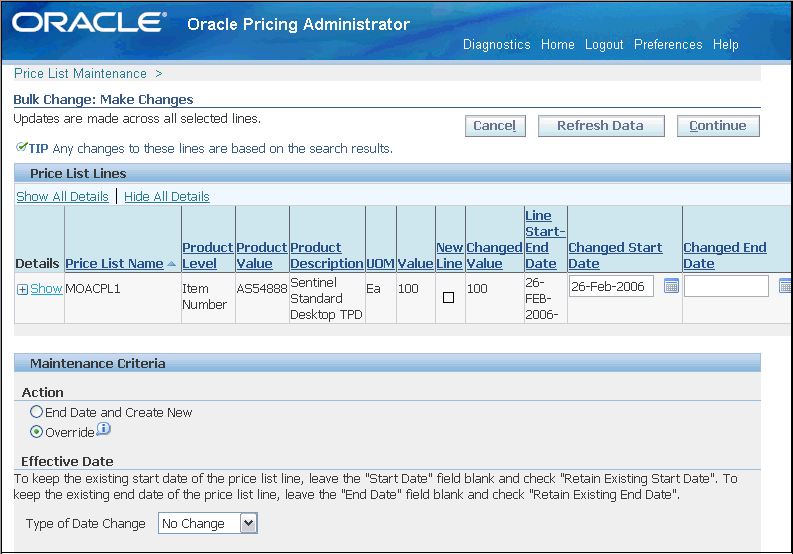793x554 pixels.
Task: Click the TIP checkmark icon
Action: (21, 147)
